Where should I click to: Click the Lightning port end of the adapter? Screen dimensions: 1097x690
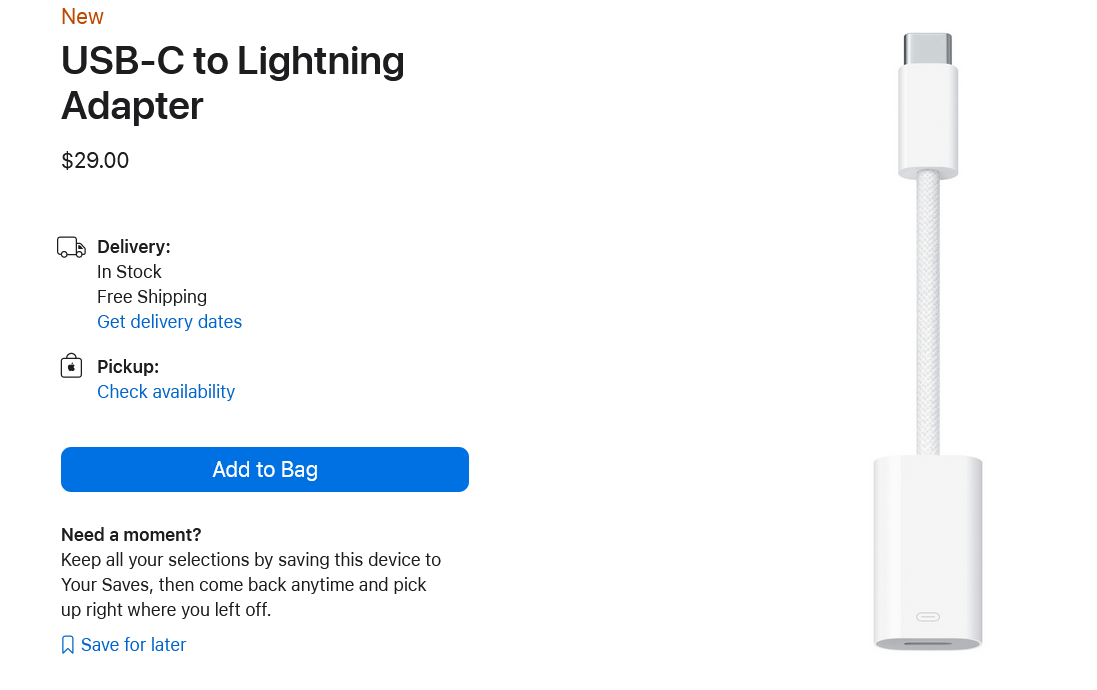(928, 642)
